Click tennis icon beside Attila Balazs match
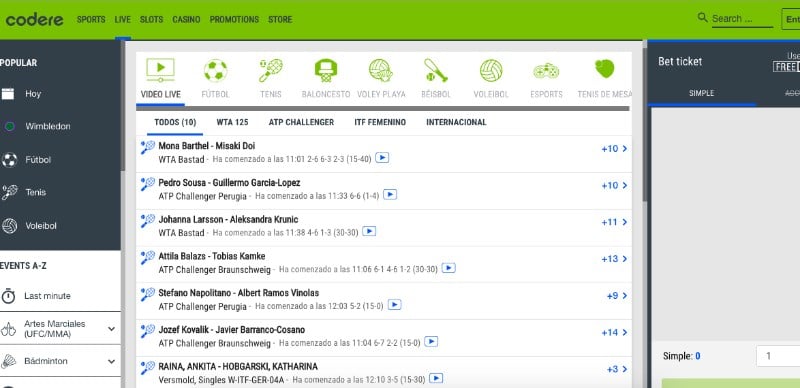This screenshot has height=388, width=800. click(x=147, y=257)
